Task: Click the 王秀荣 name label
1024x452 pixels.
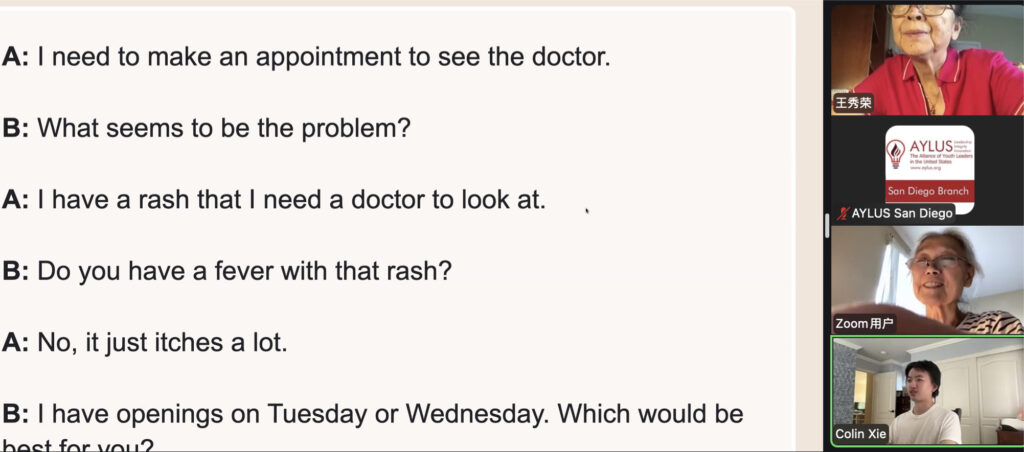Action: coord(853,103)
